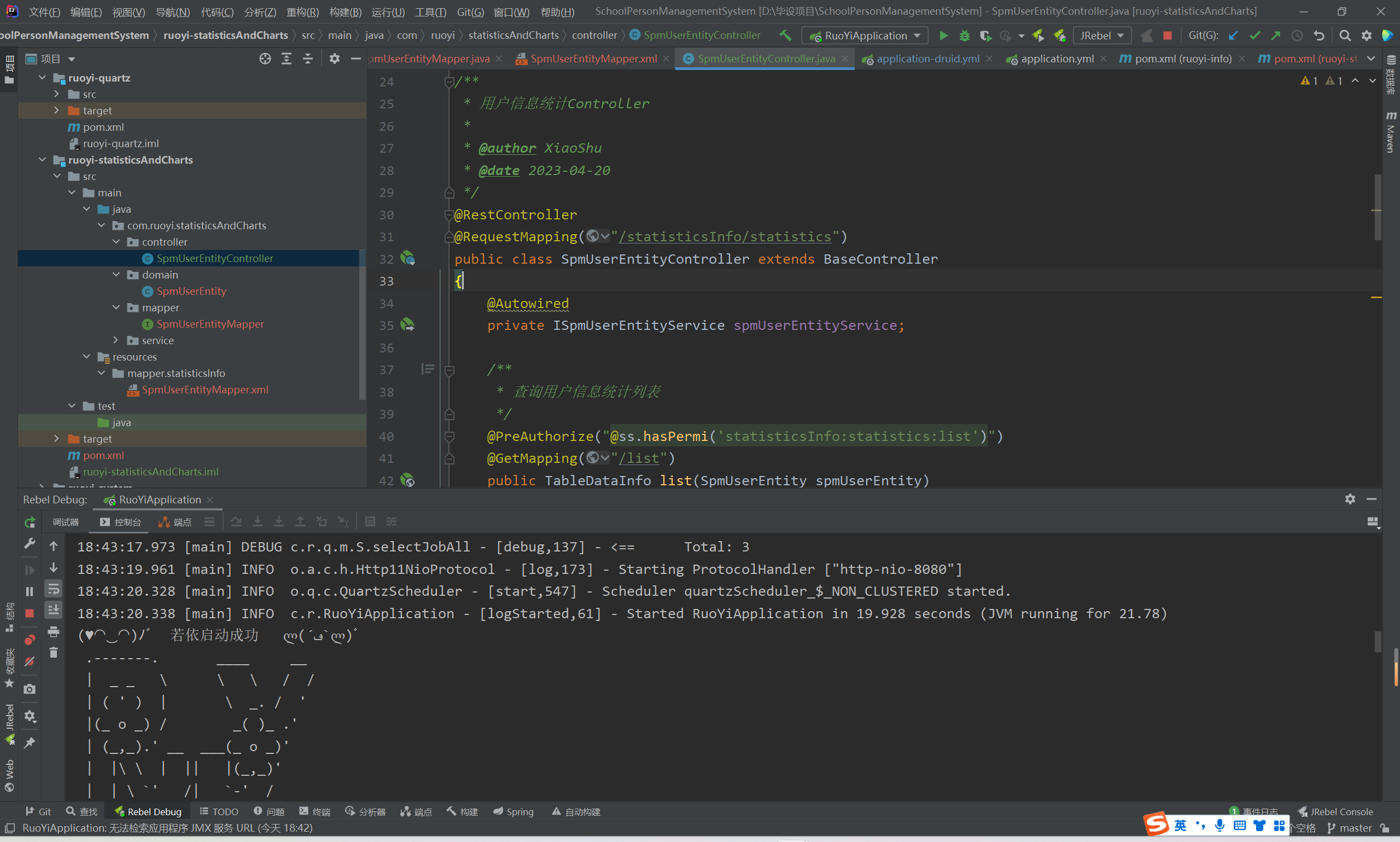Open the JRebel dropdown in toolbar
The image size is (1400, 842).
[1102, 36]
